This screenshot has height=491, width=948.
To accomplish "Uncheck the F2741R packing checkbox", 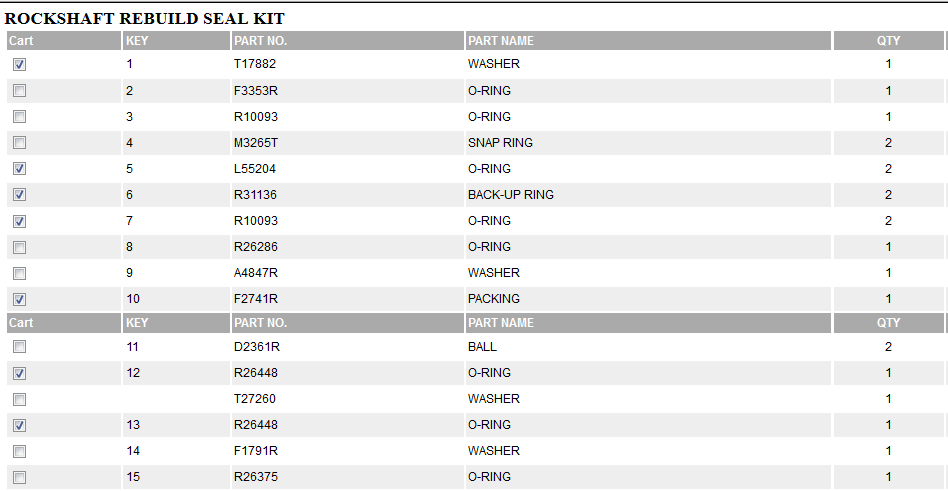I will (x=20, y=299).
